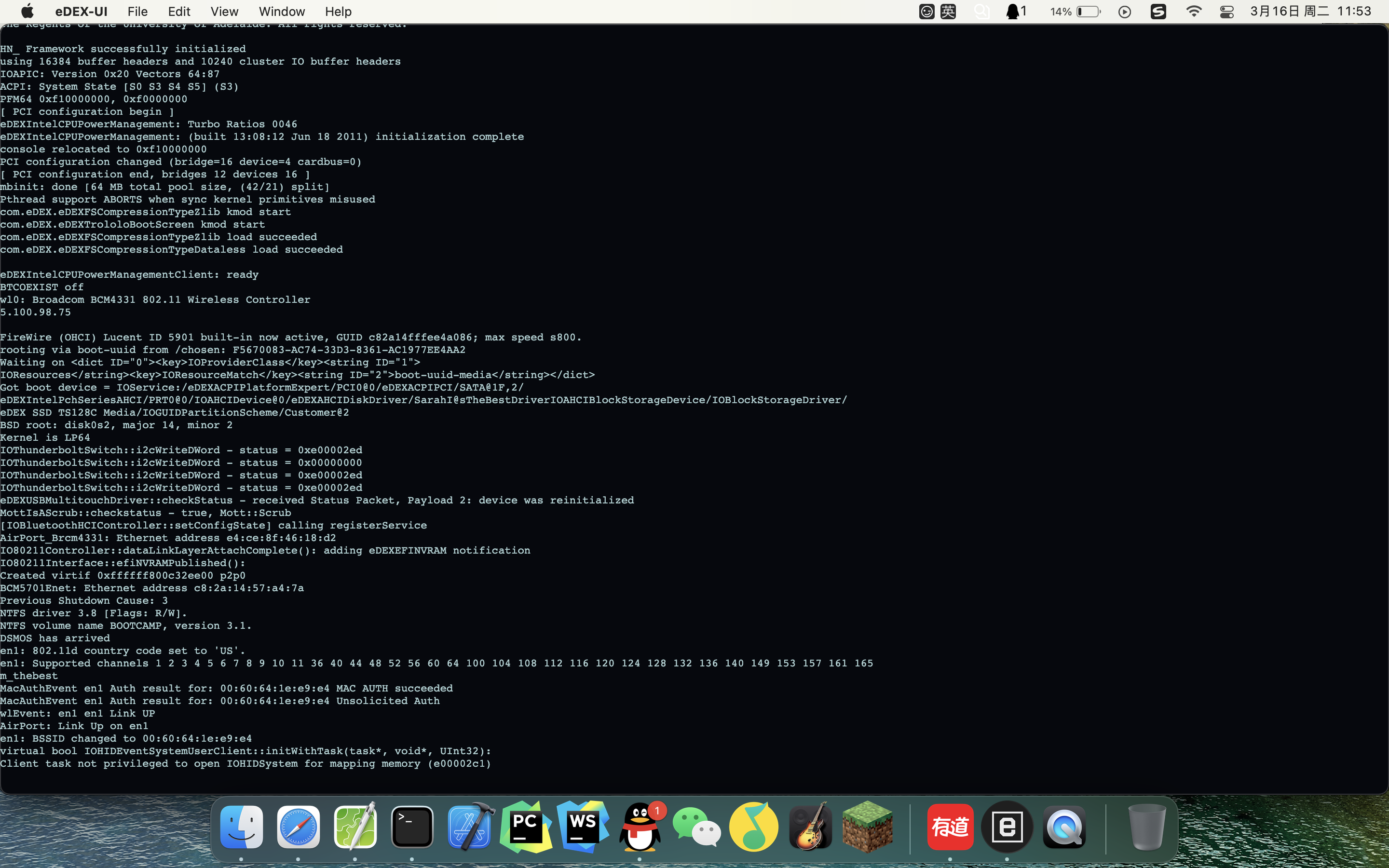
Task: Click the playback control in menu bar
Action: (x=1124, y=11)
